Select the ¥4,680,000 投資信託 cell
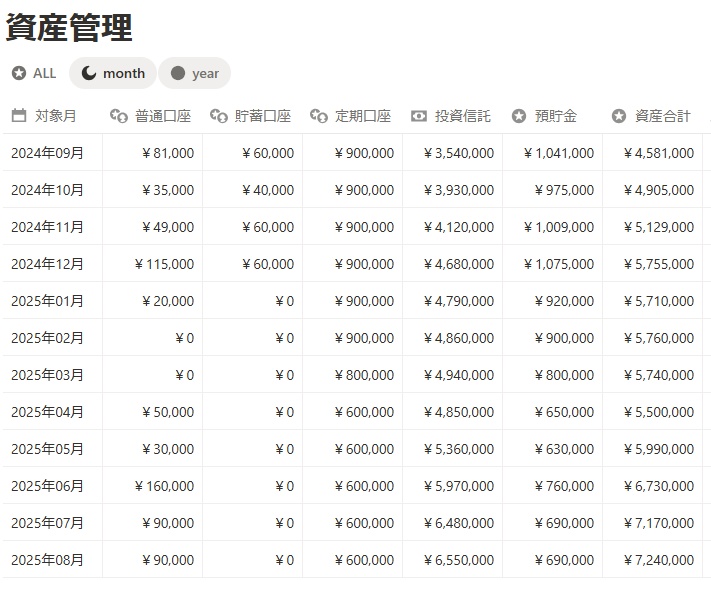Viewport: 711px width, 591px height. pos(453,264)
